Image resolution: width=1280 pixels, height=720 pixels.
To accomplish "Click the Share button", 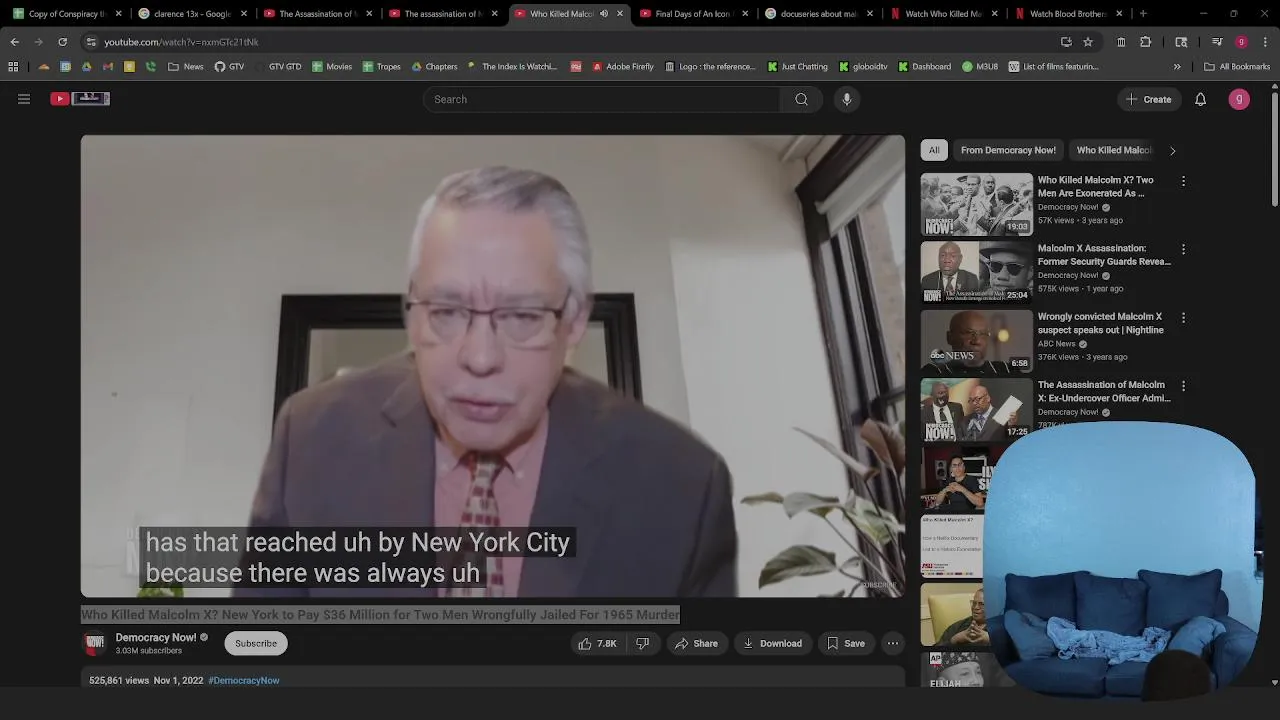I will (x=696, y=643).
